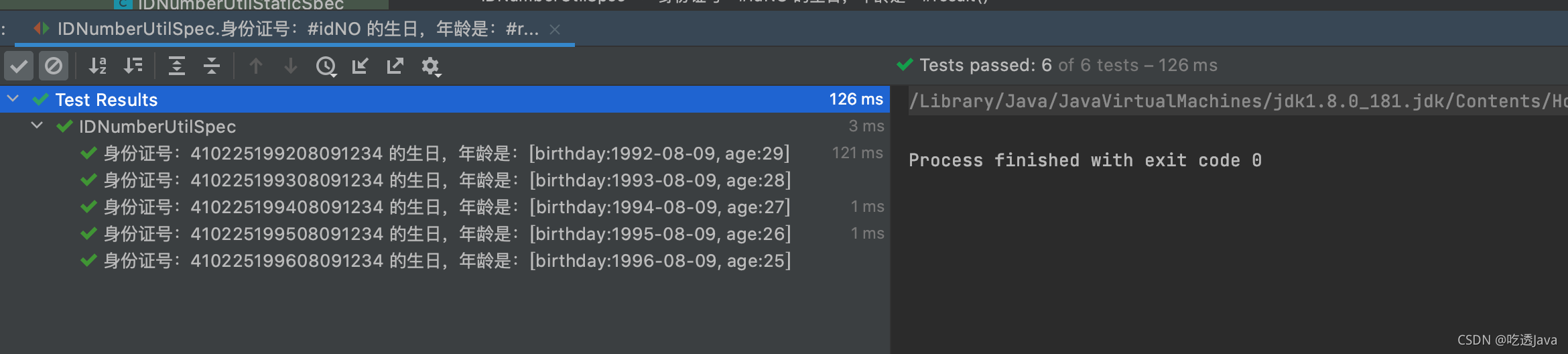Screen dimensions: 1568x354
Task: Close the IDNumberUtilSpec run tab
Action: click(555, 29)
